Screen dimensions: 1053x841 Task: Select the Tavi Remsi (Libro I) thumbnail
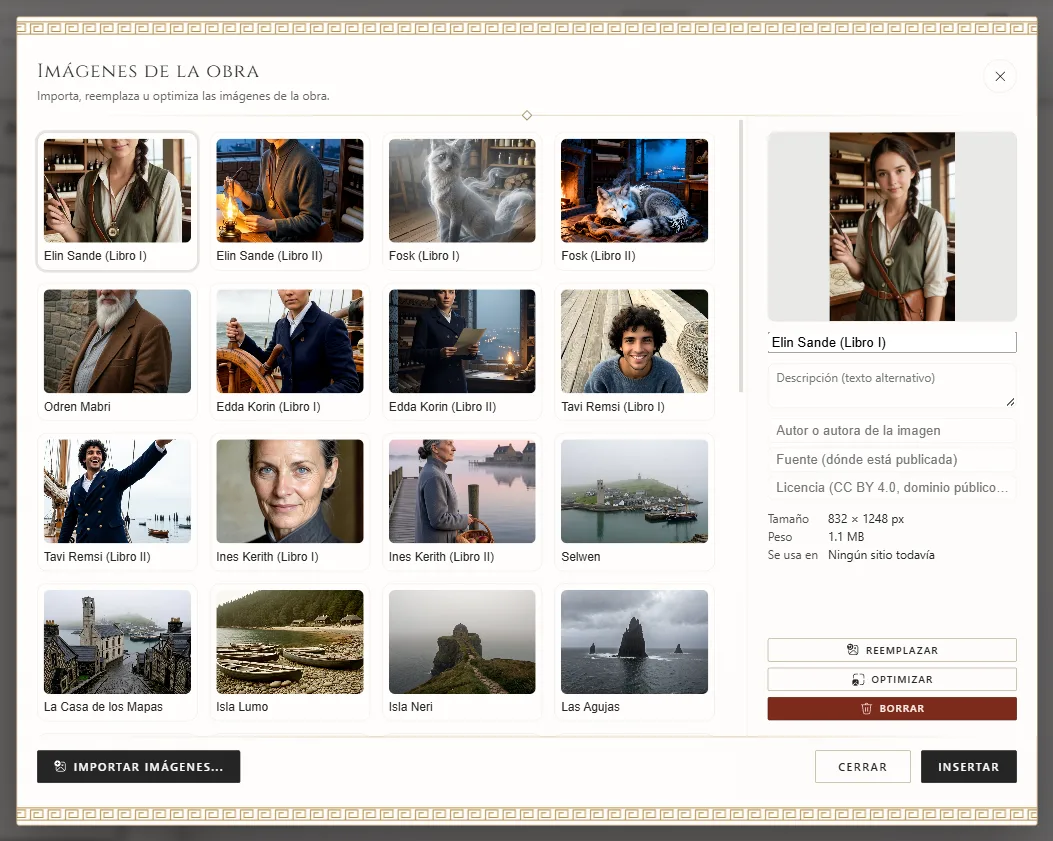click(635, 352)
